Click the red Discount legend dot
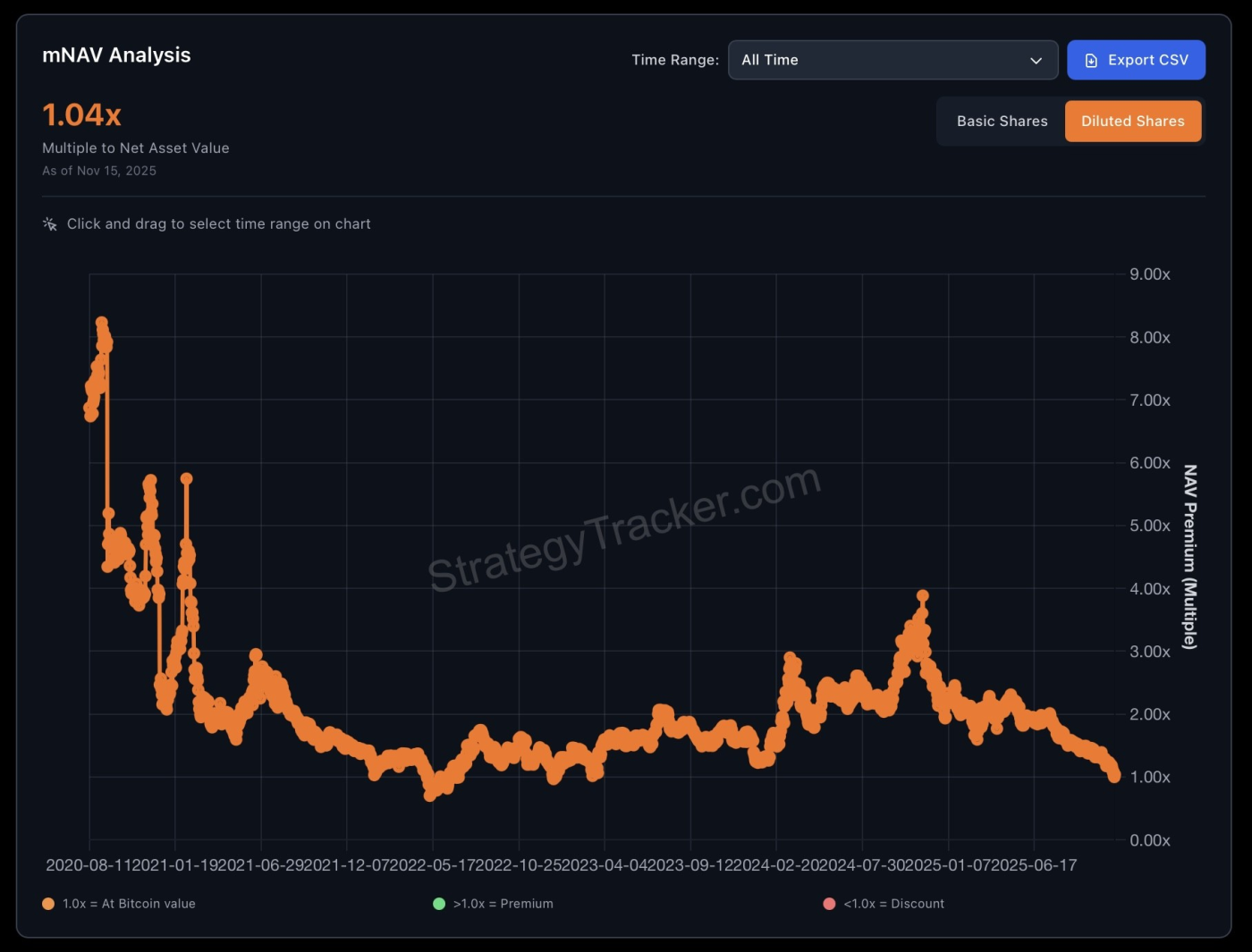This screenshot has width=1252, height=952. point(828,904)
